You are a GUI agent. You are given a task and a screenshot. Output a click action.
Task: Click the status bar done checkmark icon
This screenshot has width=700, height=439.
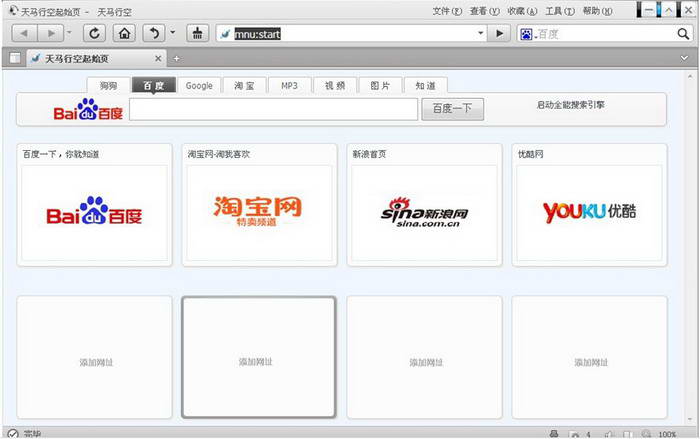[x=13, y=434]
